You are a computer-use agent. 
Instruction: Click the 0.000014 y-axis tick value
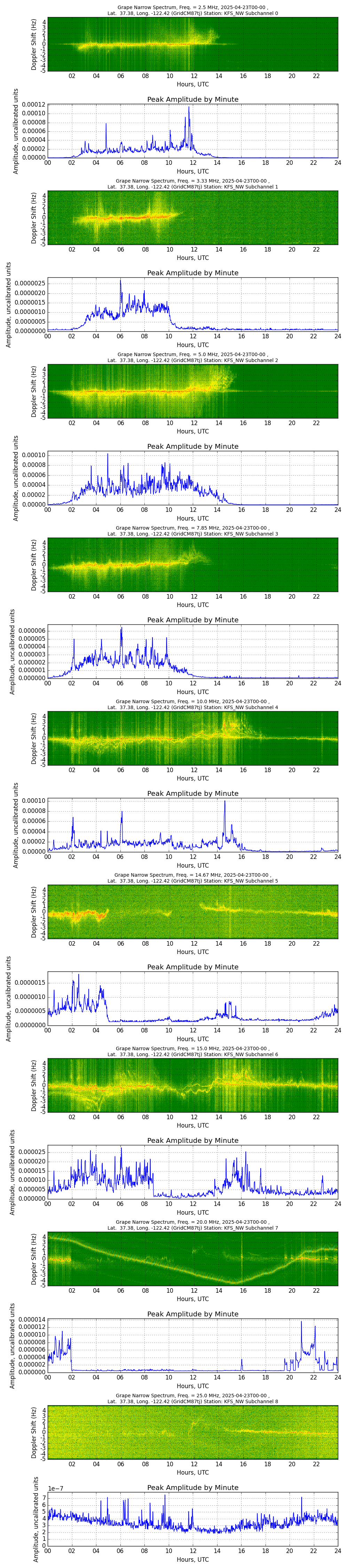[x=32, y=1320]
